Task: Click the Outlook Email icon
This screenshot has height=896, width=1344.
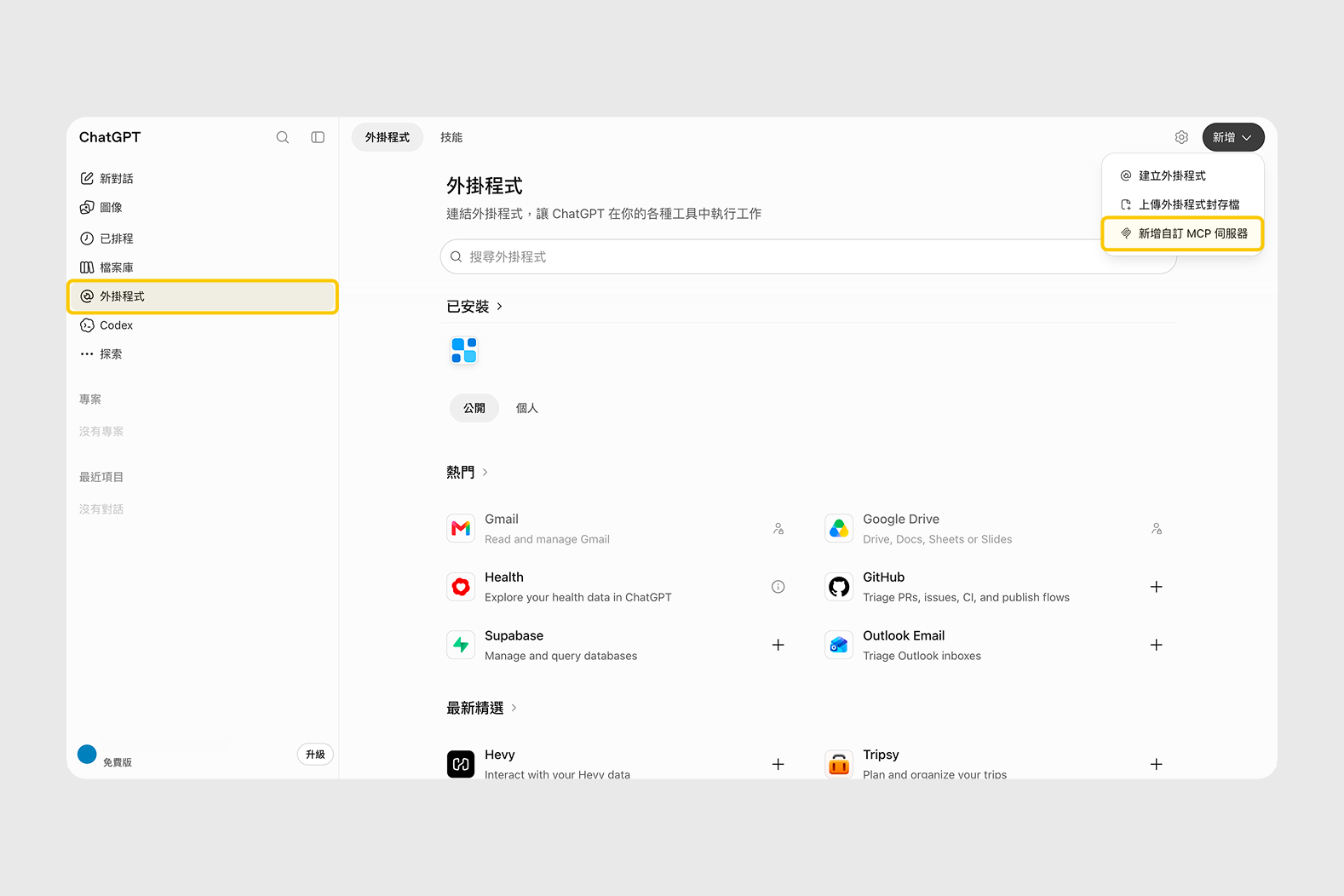Action: [839, 645]
